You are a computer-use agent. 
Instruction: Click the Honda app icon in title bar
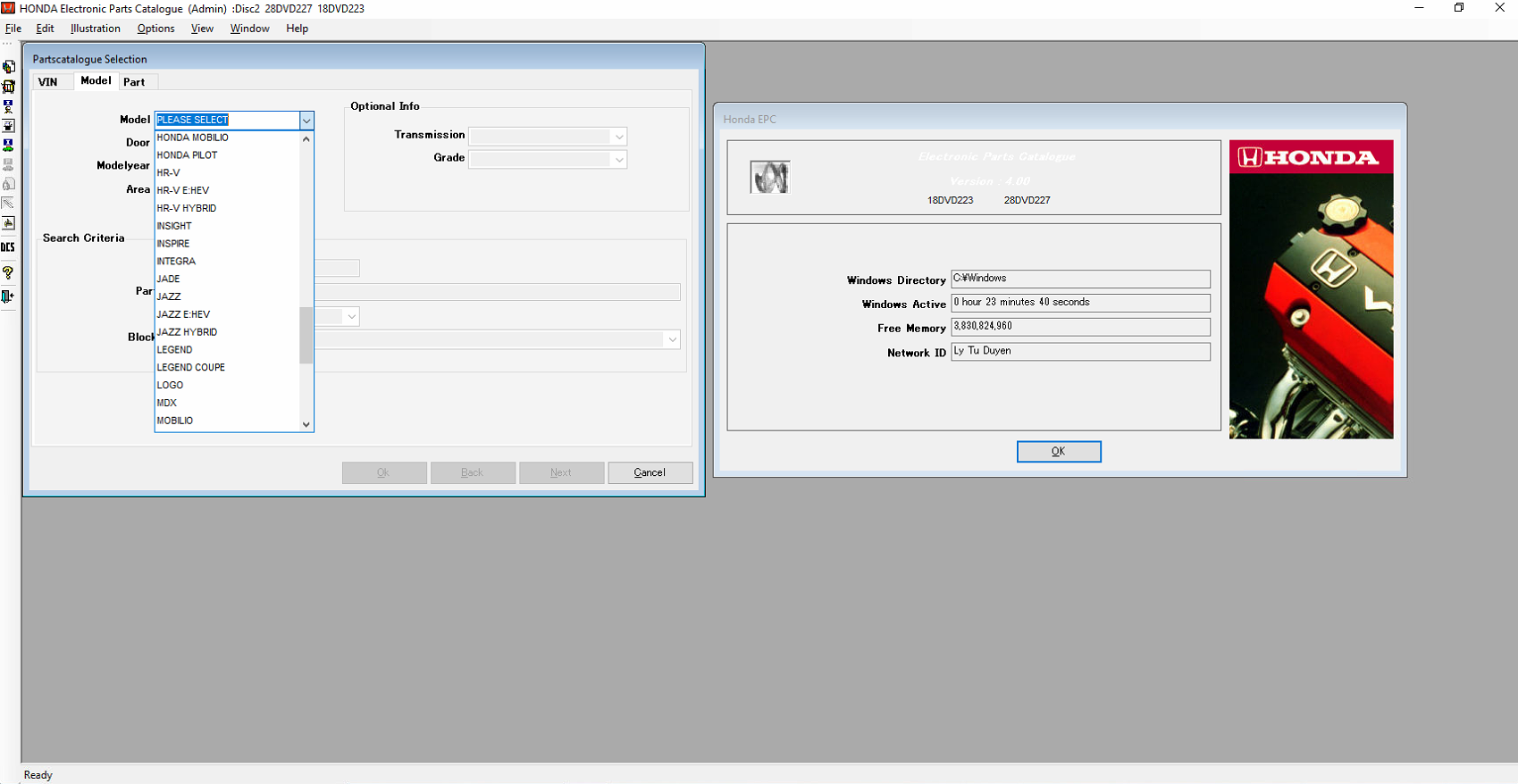click(8, 8)
